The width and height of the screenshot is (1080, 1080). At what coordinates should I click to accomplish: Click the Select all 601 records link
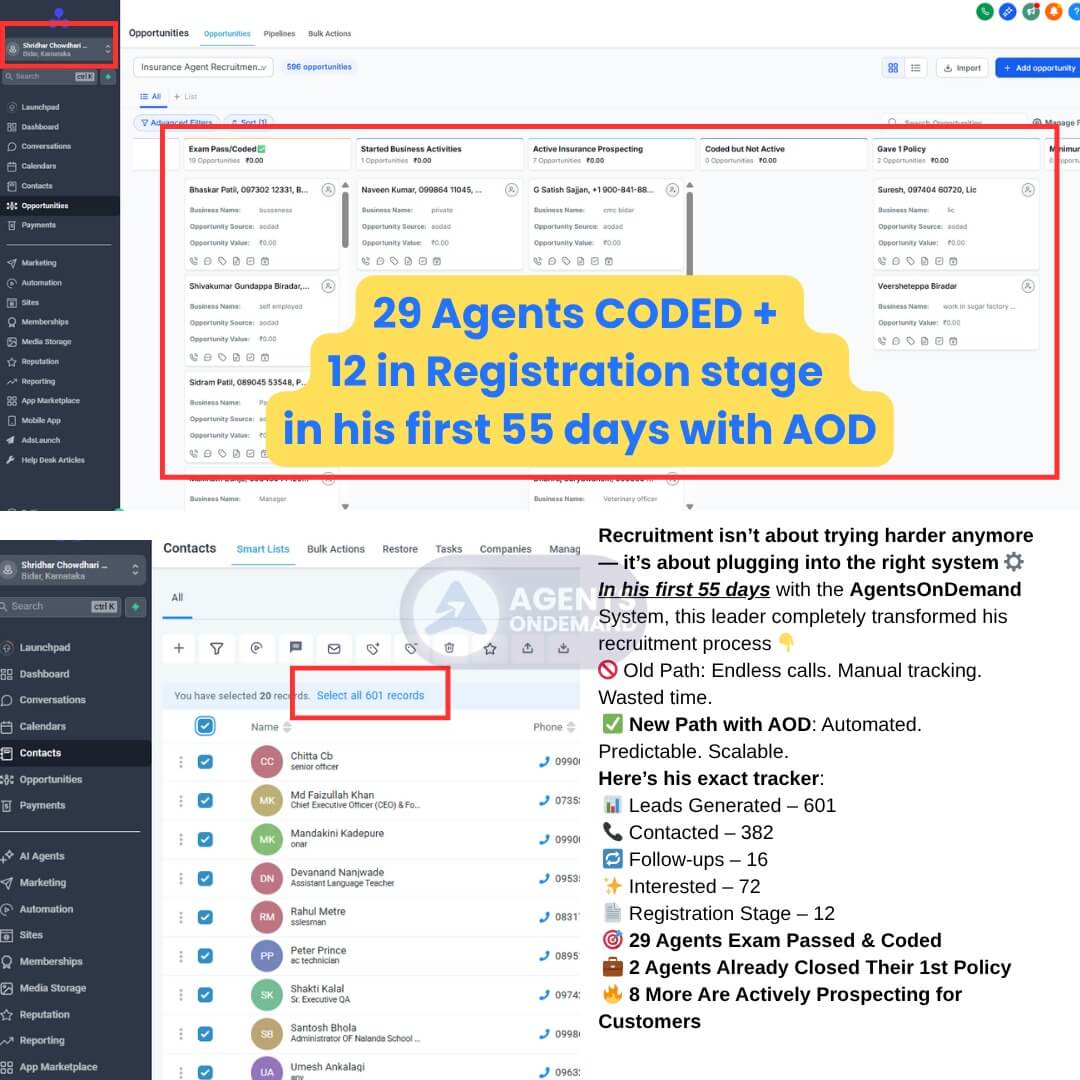tap(370, 695)
